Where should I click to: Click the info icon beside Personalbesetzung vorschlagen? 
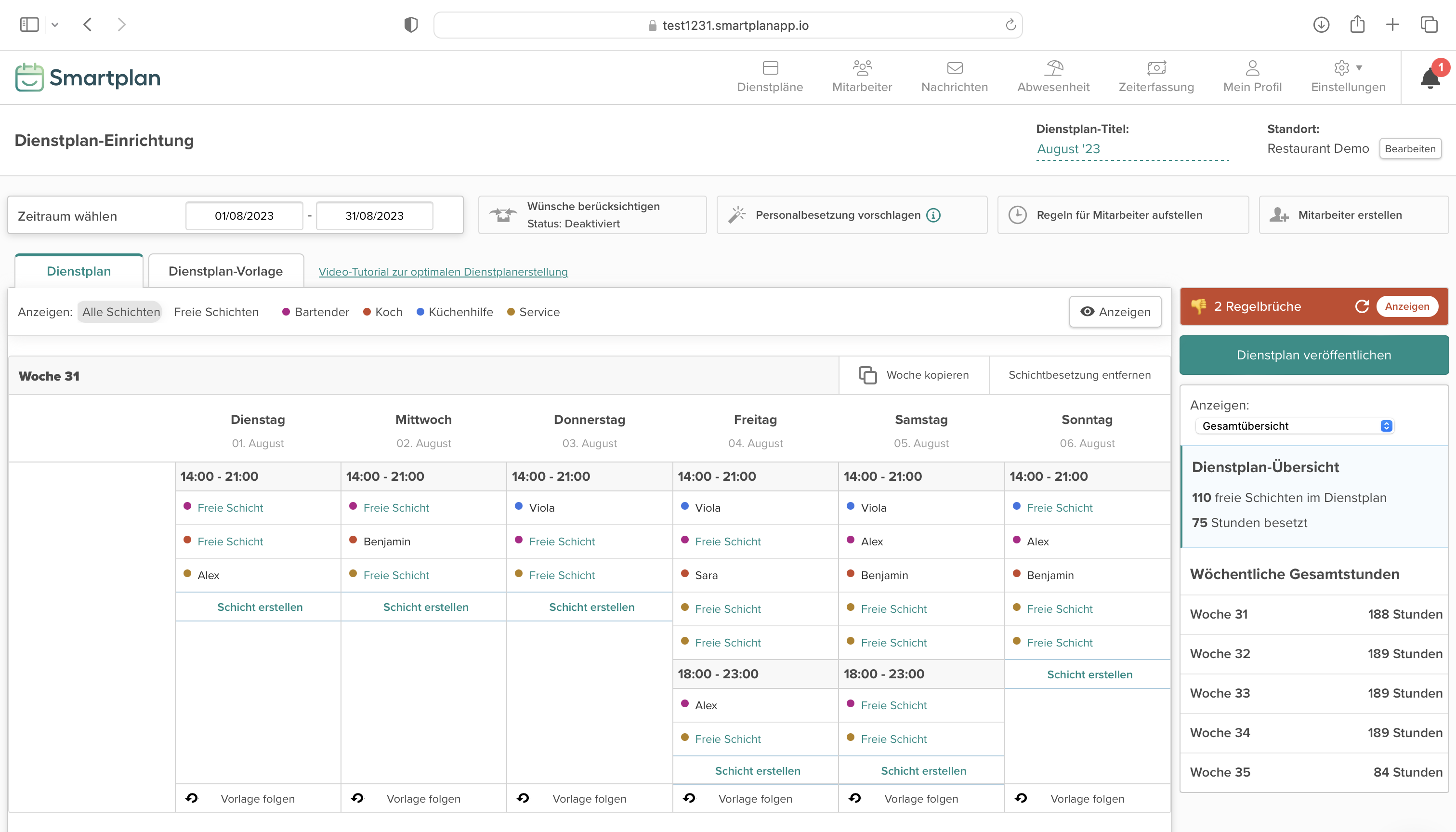point(933,215)
